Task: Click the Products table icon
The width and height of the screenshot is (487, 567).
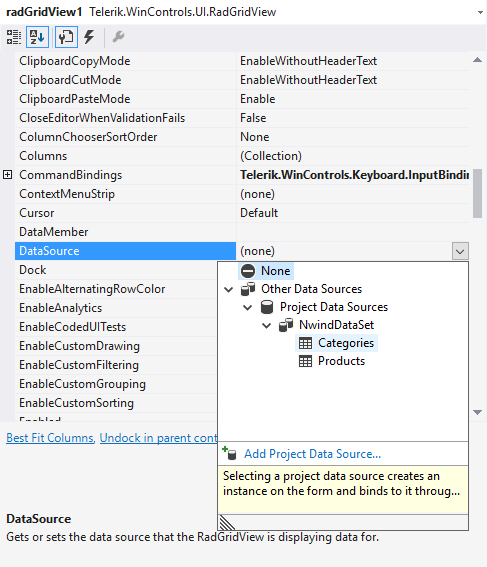Action: (306, 361)
